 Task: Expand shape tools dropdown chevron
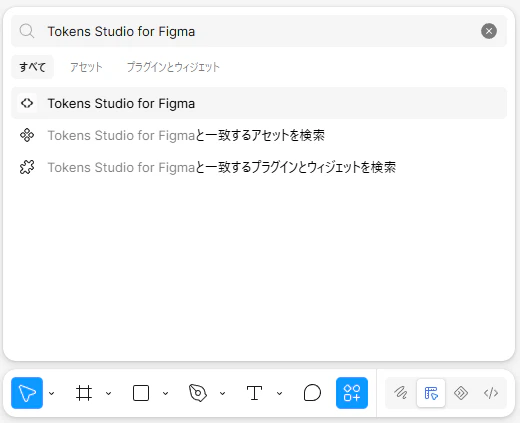(165, 393)
